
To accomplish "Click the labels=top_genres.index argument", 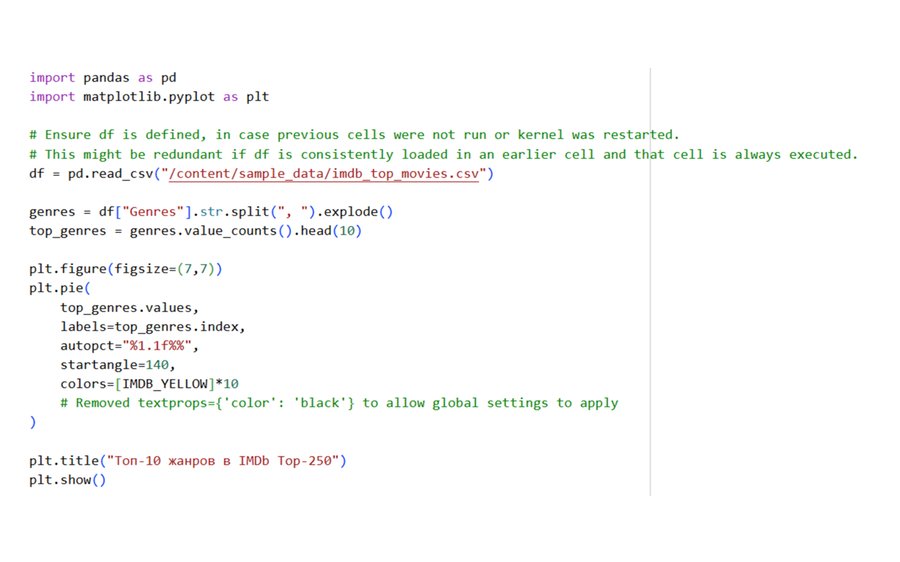I will (152, 327).
